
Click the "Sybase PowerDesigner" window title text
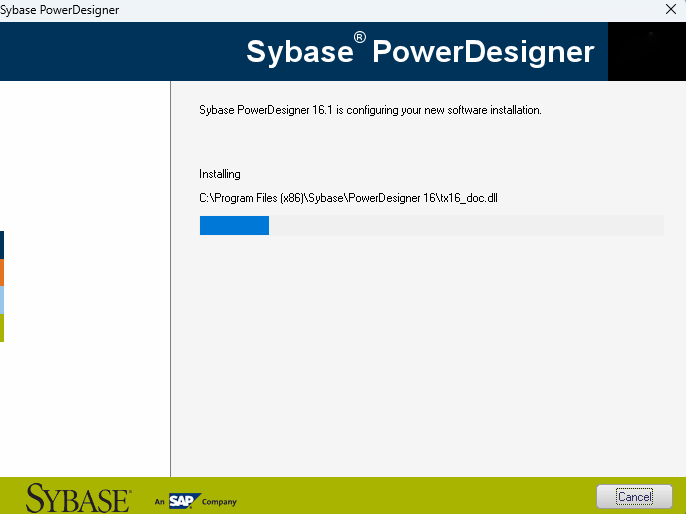60,9
